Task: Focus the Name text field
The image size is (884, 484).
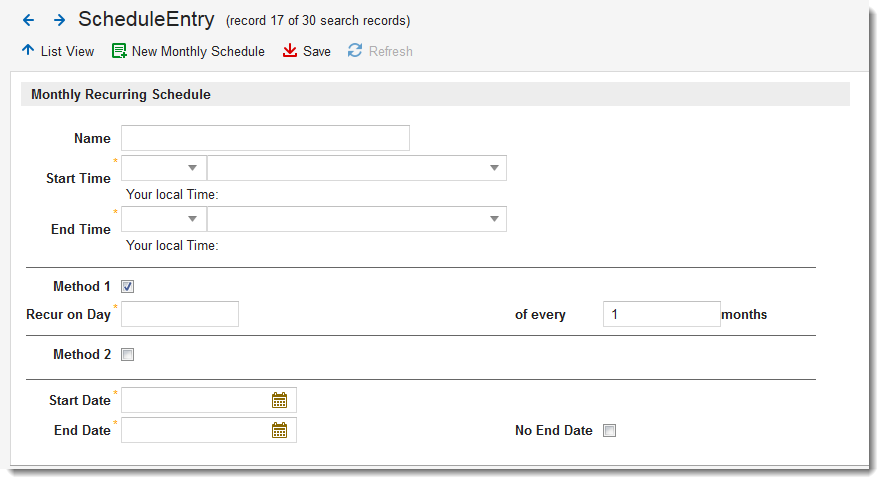Action: (x=265, y=138)
